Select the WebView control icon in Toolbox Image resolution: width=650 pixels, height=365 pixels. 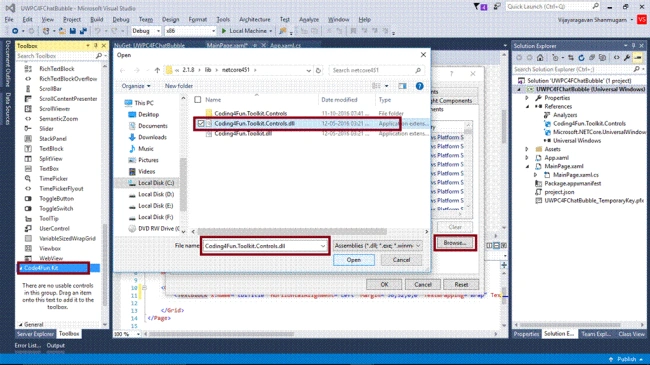pyautogui.click(x=28, y=258)
